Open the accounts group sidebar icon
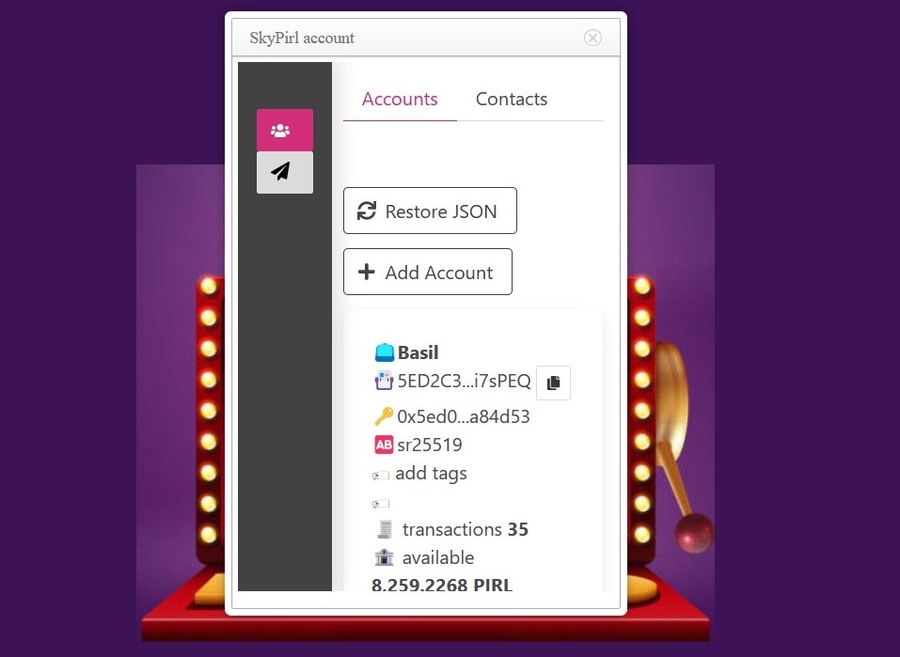Screen dimensions: 900x657 pos(284,130)
